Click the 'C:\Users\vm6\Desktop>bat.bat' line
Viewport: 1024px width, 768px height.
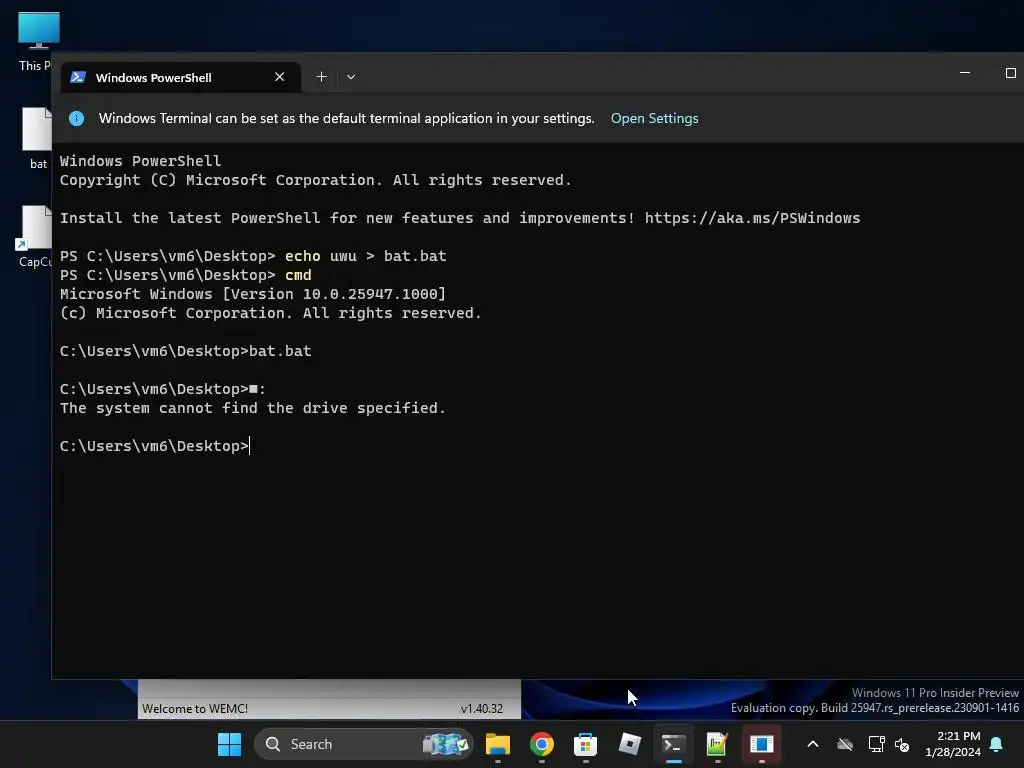pyautogui.click(x=185, y=351)
